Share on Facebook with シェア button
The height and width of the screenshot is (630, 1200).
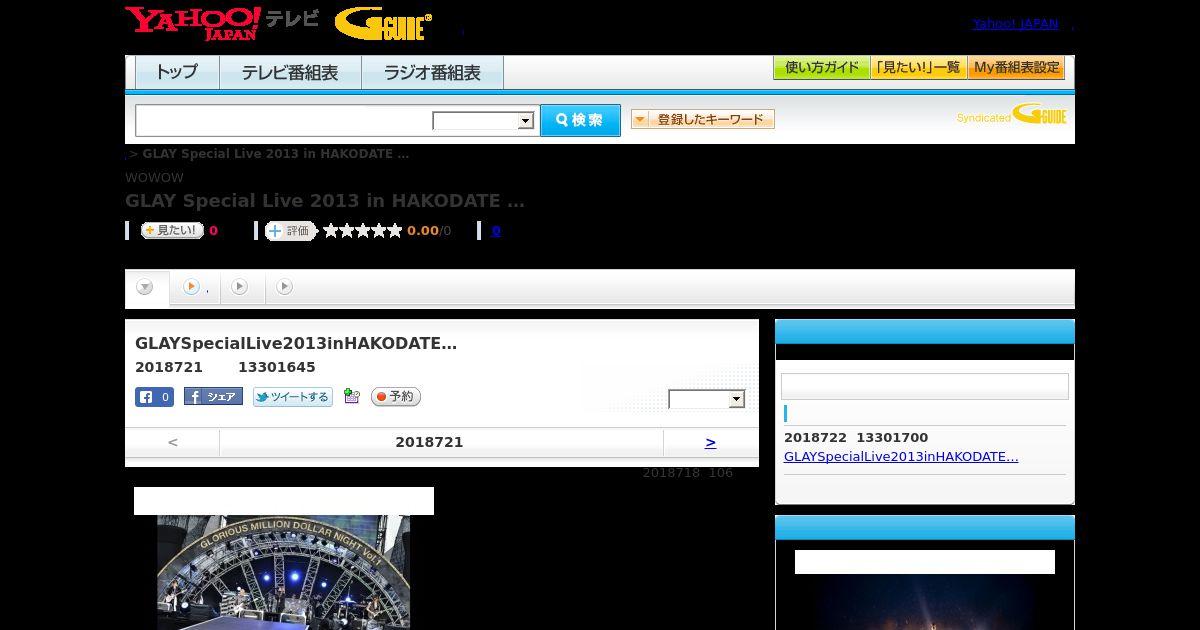(213, 397)
